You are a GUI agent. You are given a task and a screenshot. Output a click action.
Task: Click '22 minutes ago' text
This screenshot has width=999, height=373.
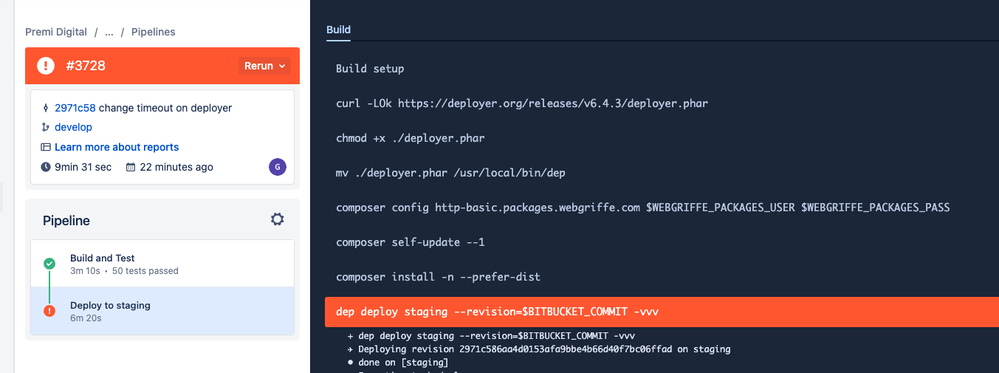tap(176, 167)
